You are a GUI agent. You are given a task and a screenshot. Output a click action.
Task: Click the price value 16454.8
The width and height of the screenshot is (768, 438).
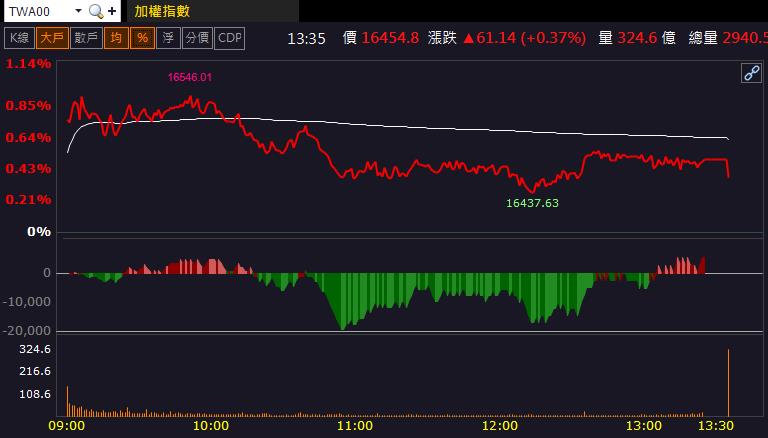(x=390, y=38)
